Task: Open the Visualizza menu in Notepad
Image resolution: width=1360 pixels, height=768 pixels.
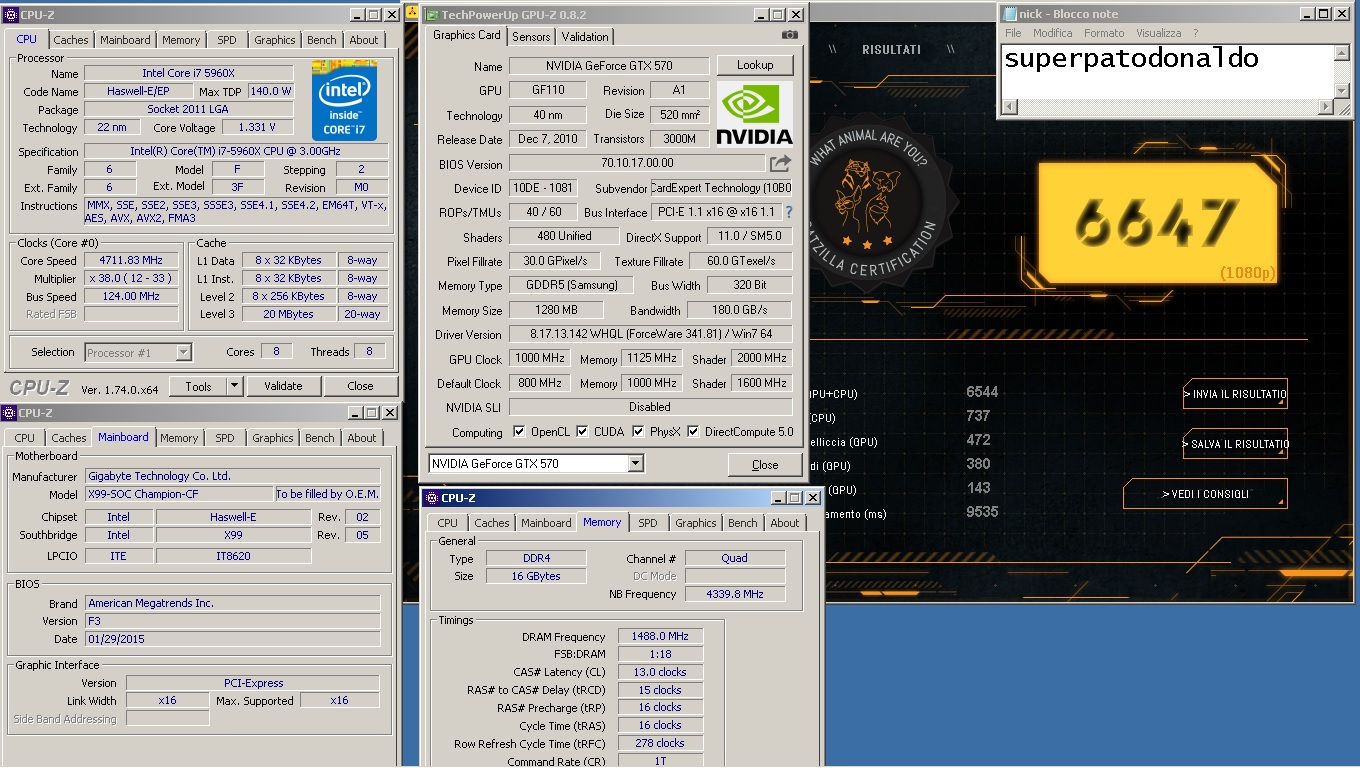Action: click(x=1158, y=33)
